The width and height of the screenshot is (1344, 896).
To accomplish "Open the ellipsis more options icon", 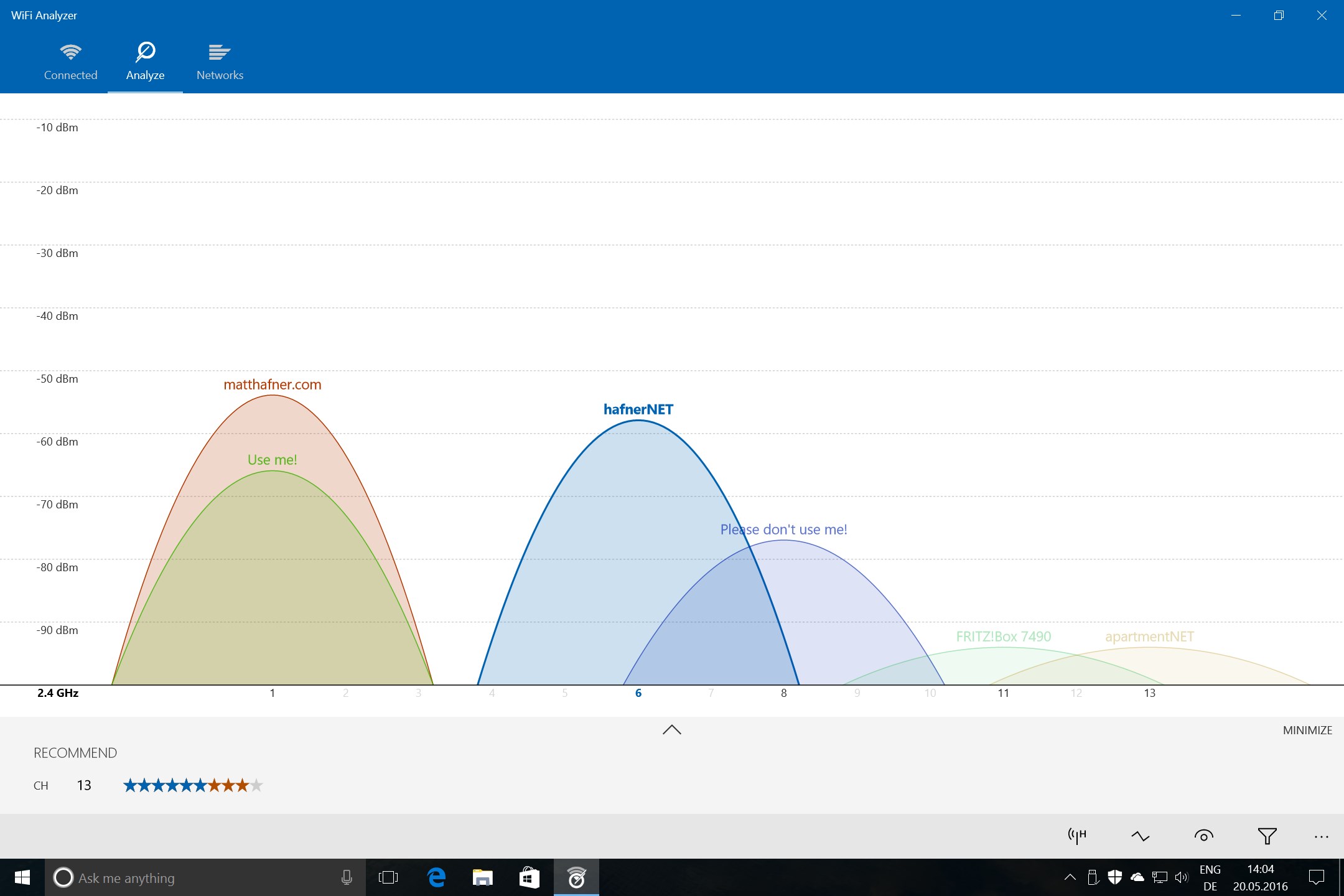I will [1320, 836].
